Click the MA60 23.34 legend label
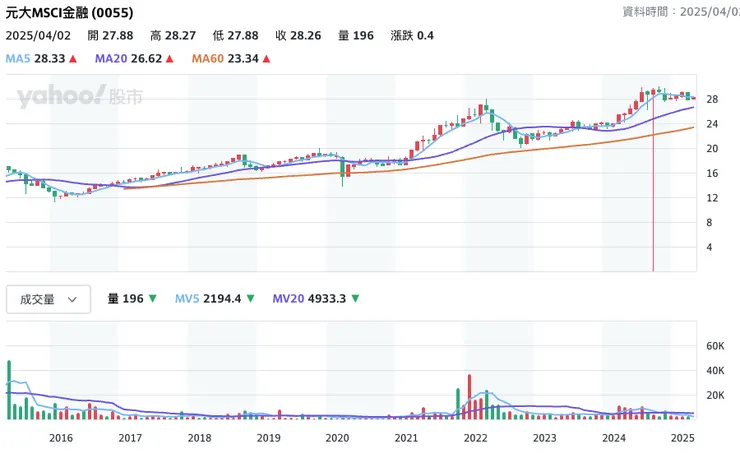The height and width of the screenshot is (458, 740). (225, 59)
